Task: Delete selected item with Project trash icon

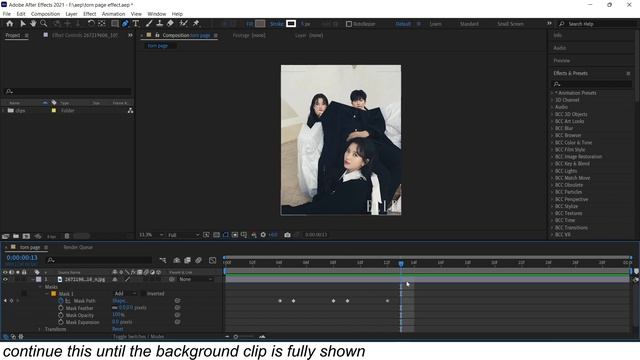Action: point(67,236)
